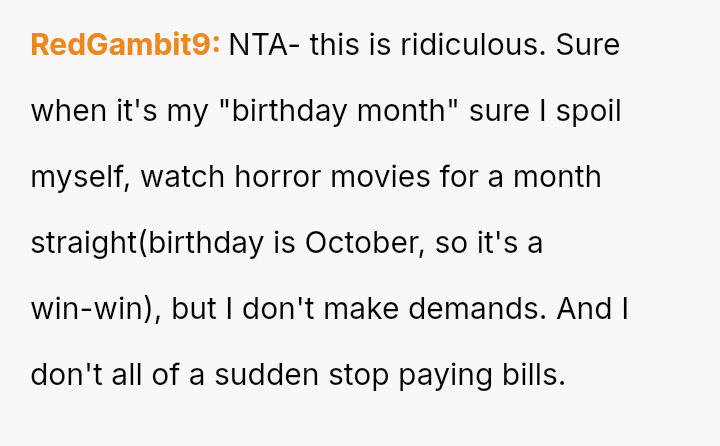
Task: Click the word "when"
Action: coord(67,111)
